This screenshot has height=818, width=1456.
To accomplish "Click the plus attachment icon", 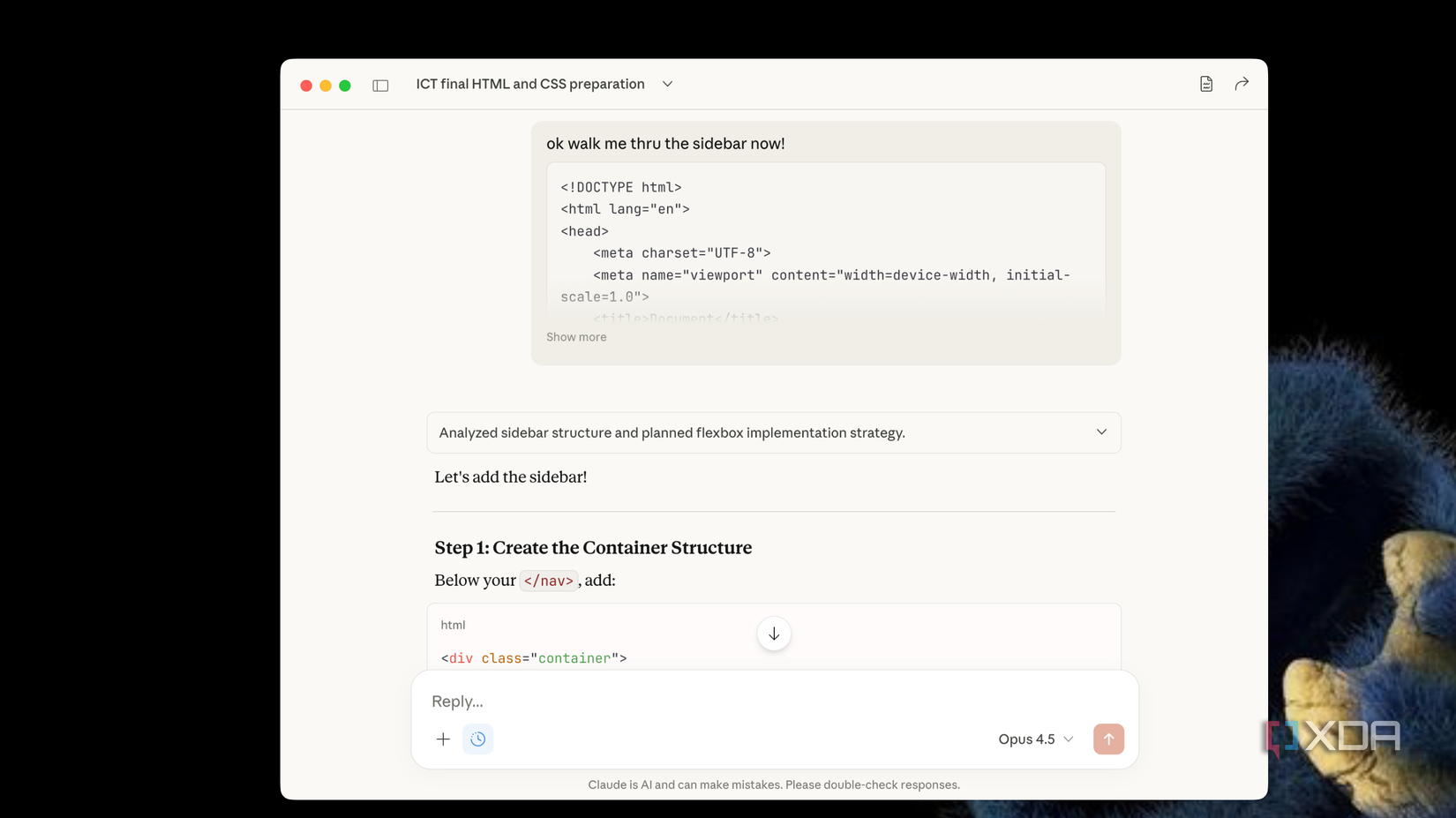I will 443,739.
